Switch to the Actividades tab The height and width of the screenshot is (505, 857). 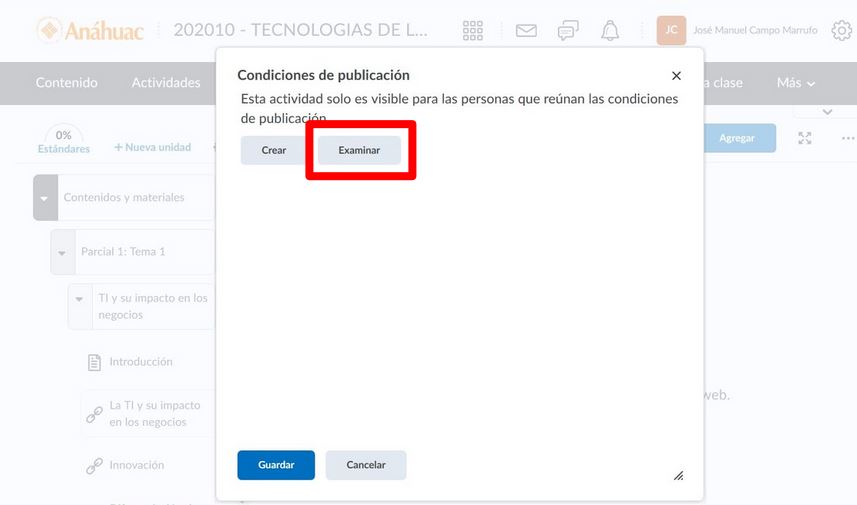pyautogui.click(x=166, y=83)
